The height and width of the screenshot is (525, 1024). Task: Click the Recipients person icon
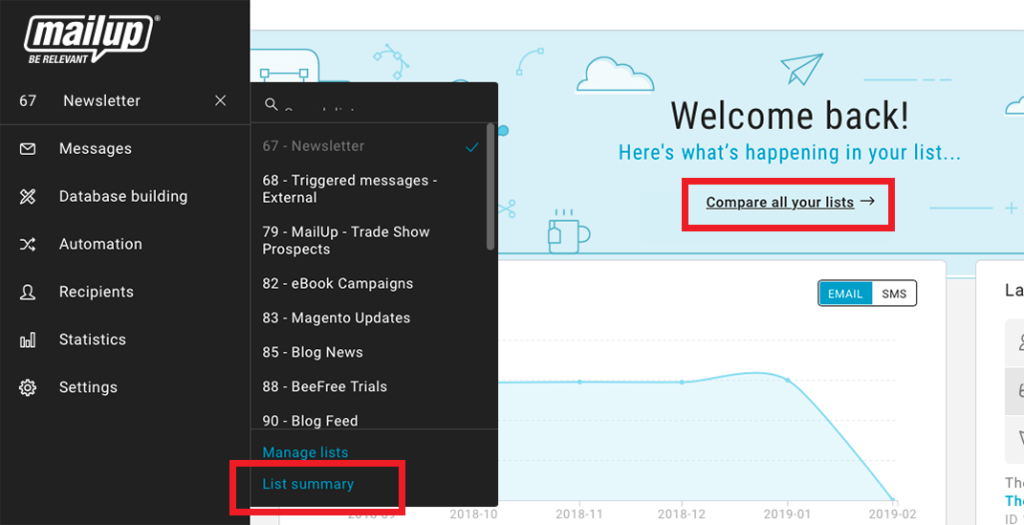(x=27, y=292)
